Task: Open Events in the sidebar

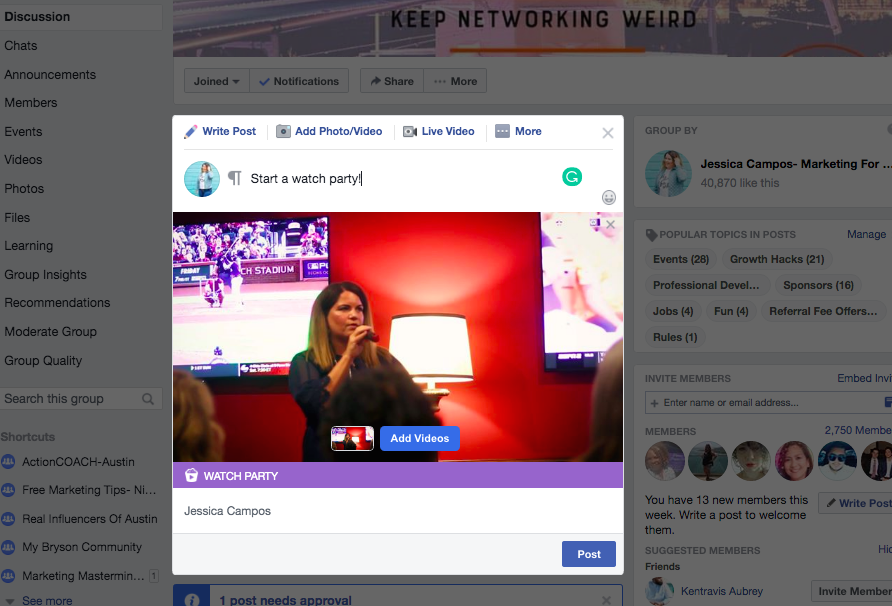Action: [23, 131]
